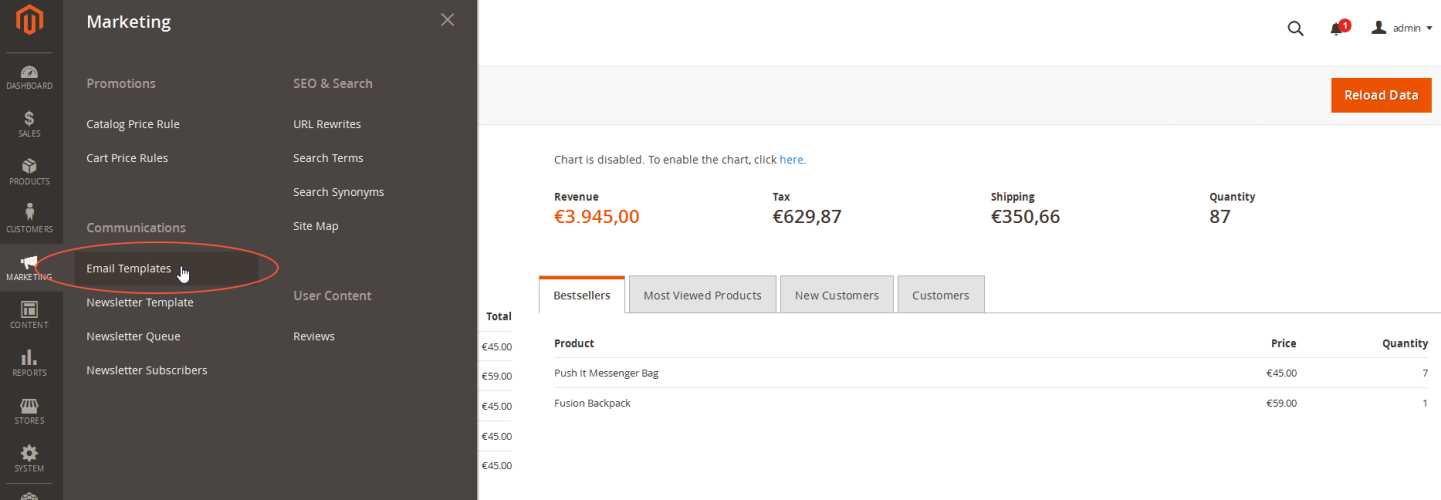Open the Dashboard sidebar icon

tap(30, 77)
